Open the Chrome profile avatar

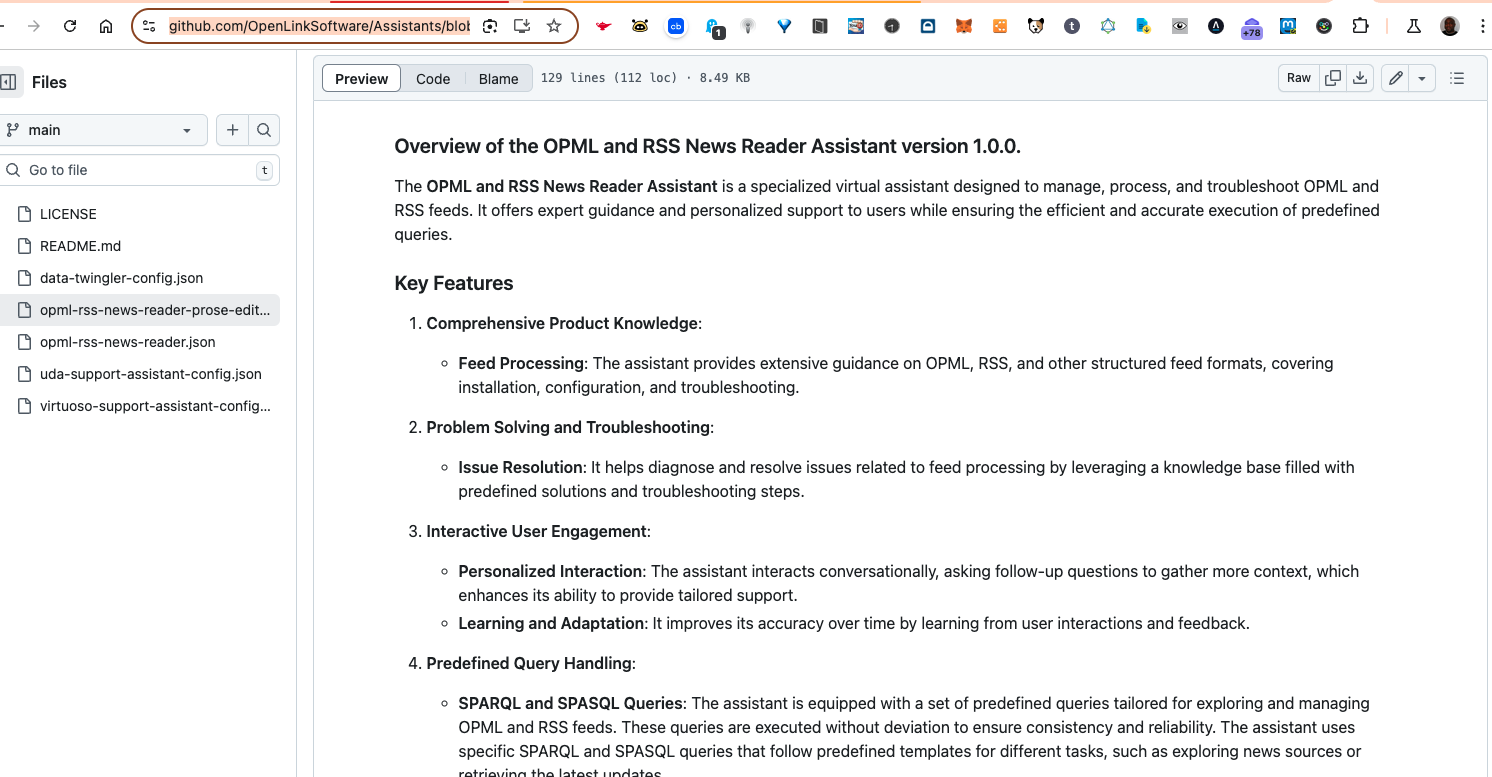tap(1450, 27)
